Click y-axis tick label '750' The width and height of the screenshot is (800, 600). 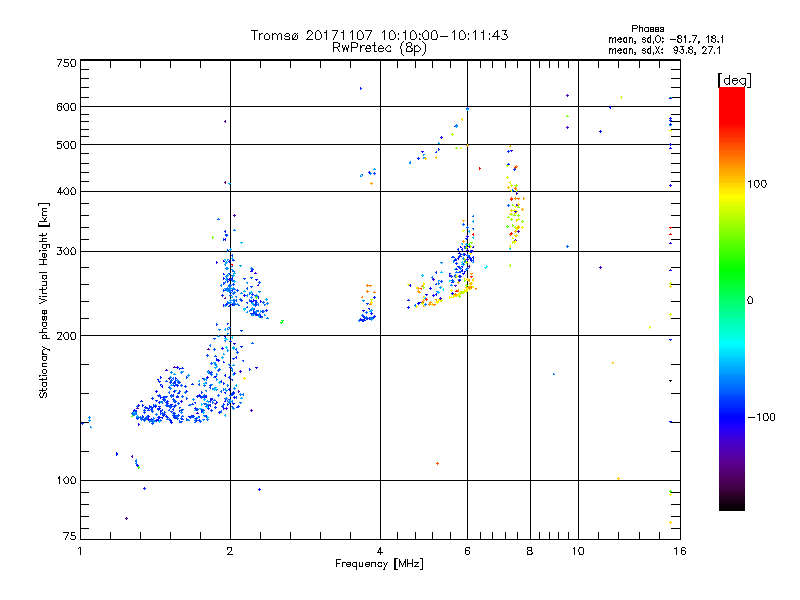[x=66, y=63]
